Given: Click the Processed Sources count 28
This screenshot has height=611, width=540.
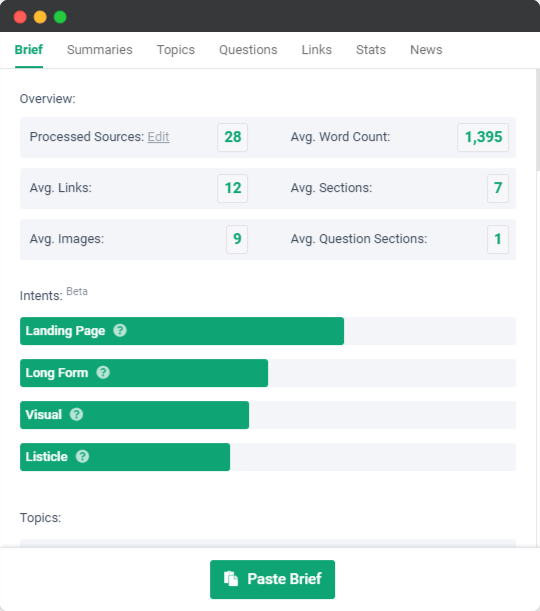Looking at the screenshot, I should 233,137.
